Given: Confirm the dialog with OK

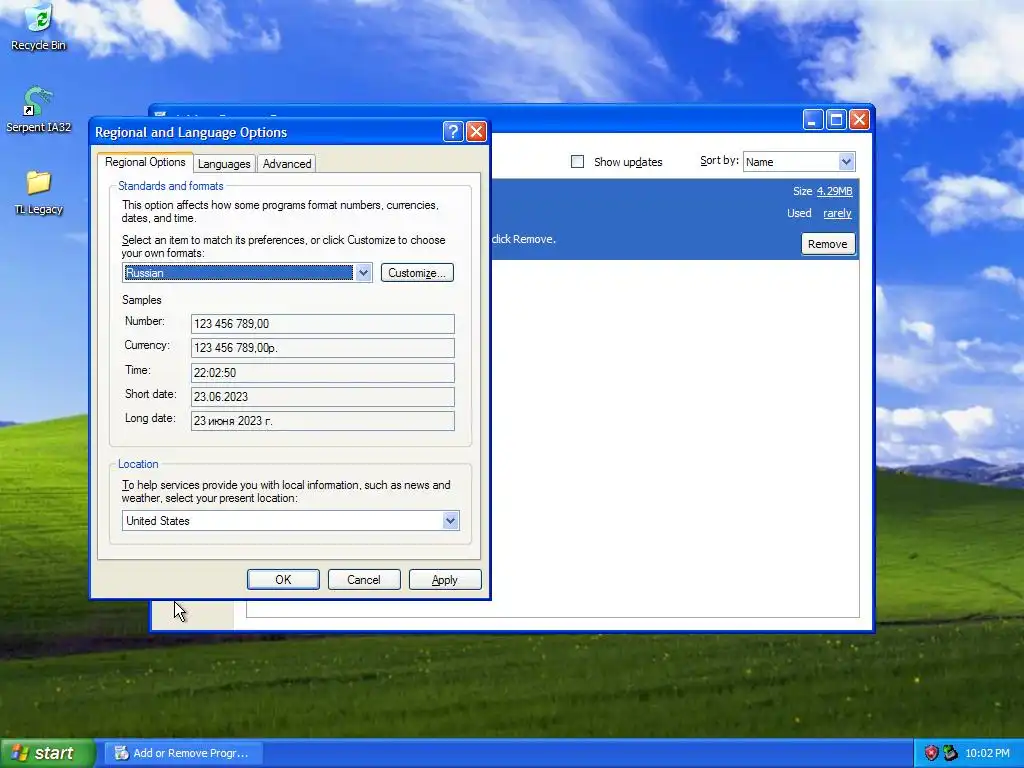Looking at the screenshot, I should point(283,579).
